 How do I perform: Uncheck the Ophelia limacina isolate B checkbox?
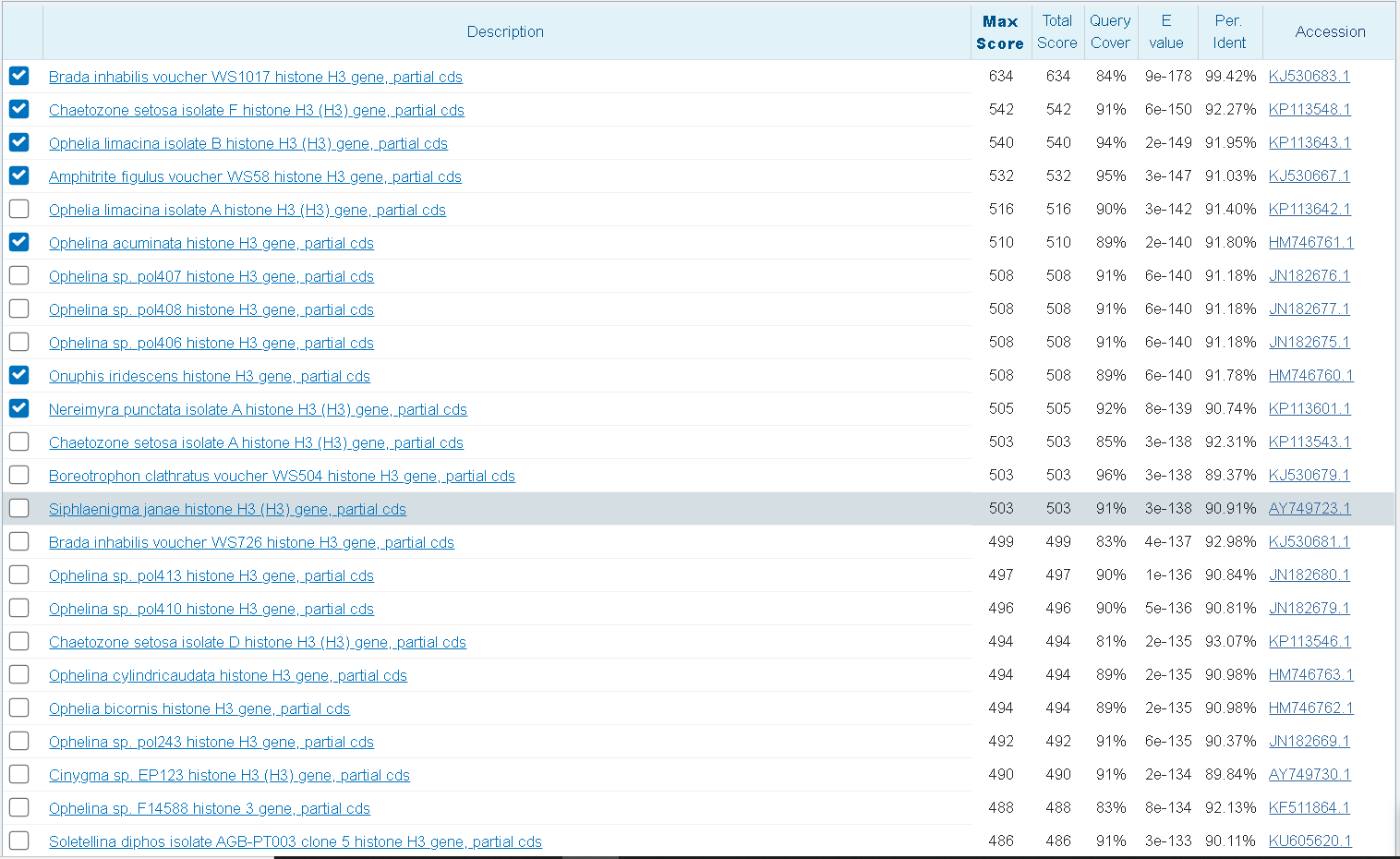19,142
